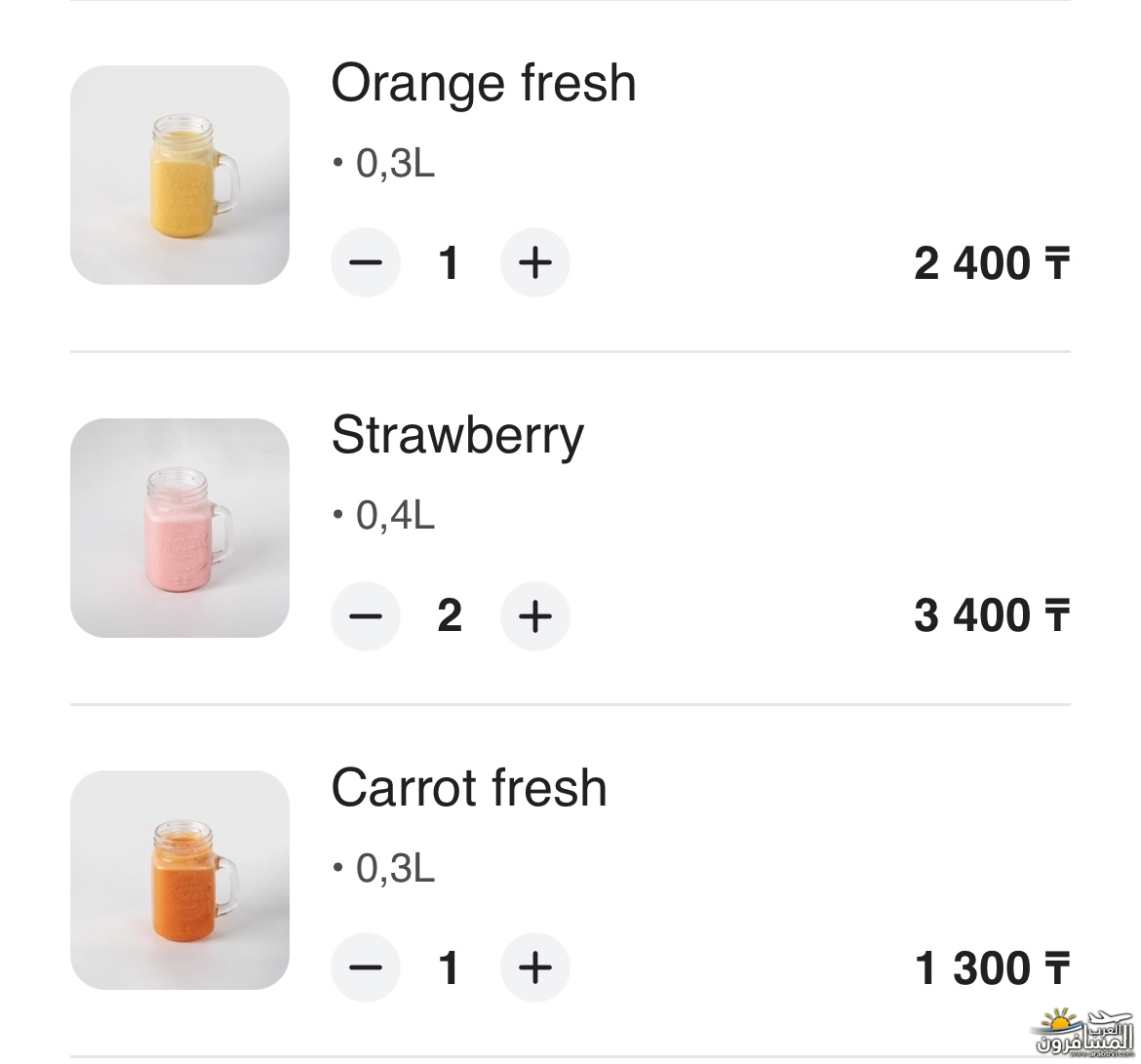
Task: Click Carrot fresh quantity value
Action: tap(449, 967)
